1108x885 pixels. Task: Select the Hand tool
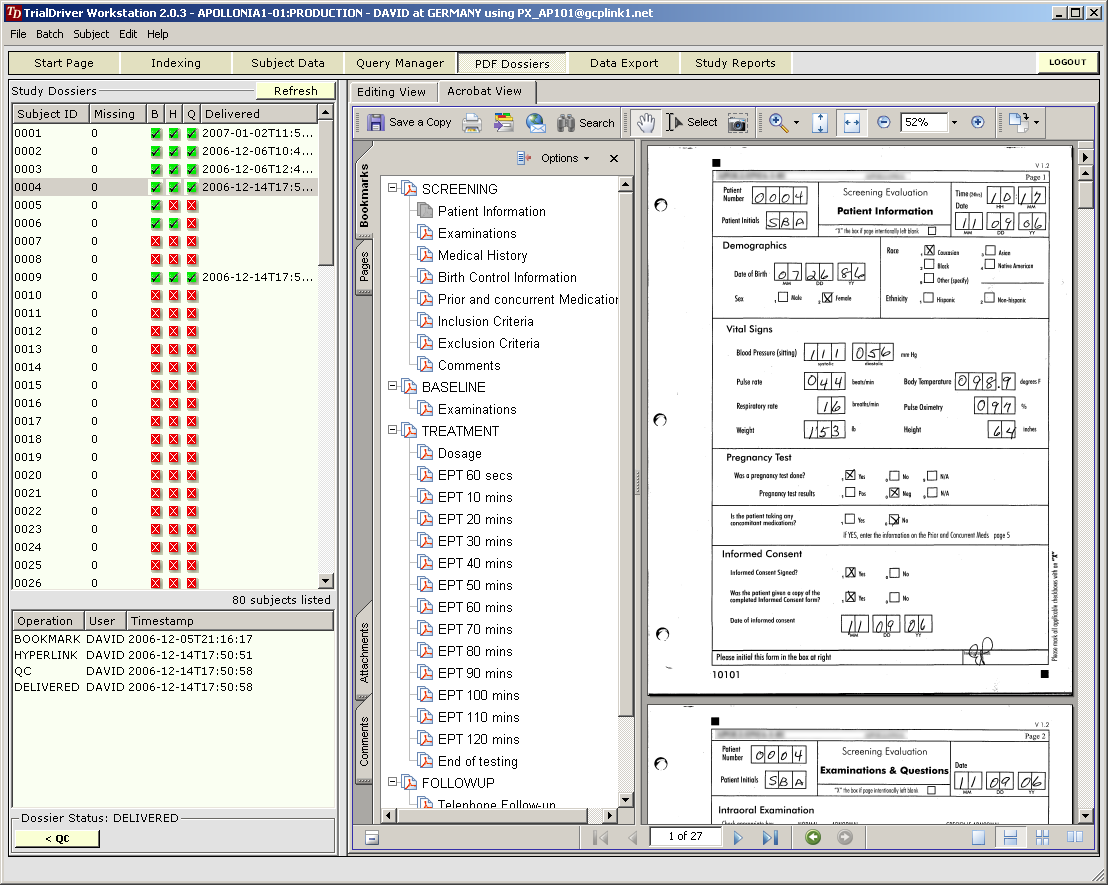[647, 123]
